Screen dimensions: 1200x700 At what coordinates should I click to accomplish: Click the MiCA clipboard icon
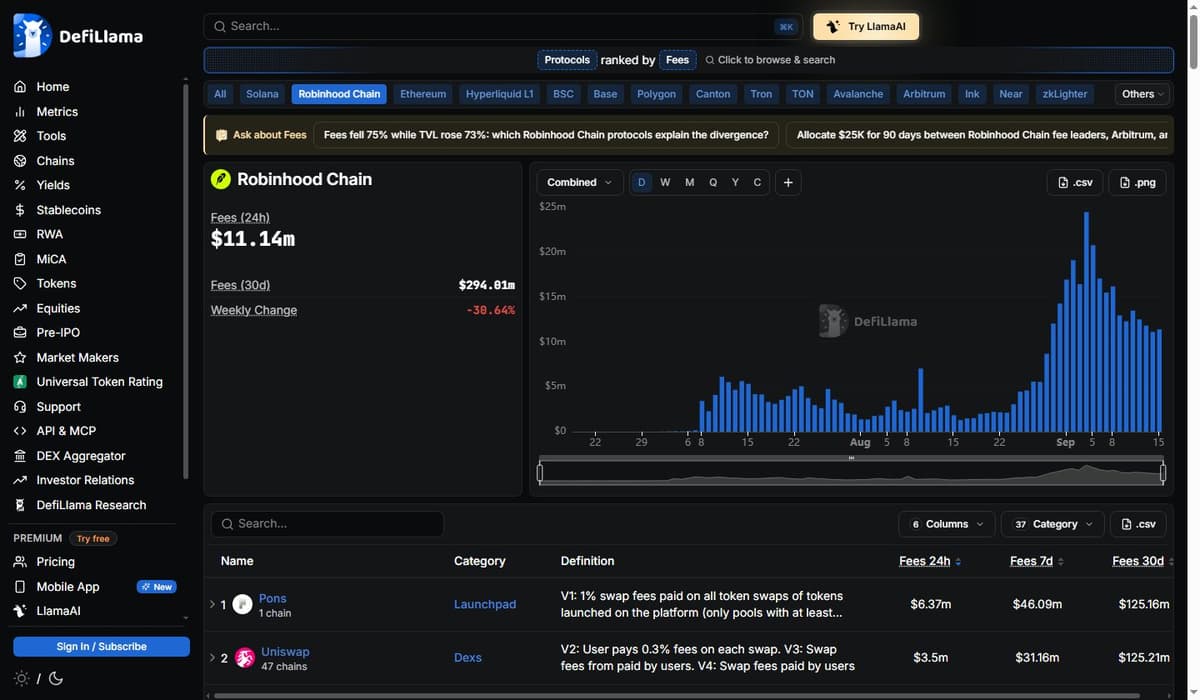[20, 259]
